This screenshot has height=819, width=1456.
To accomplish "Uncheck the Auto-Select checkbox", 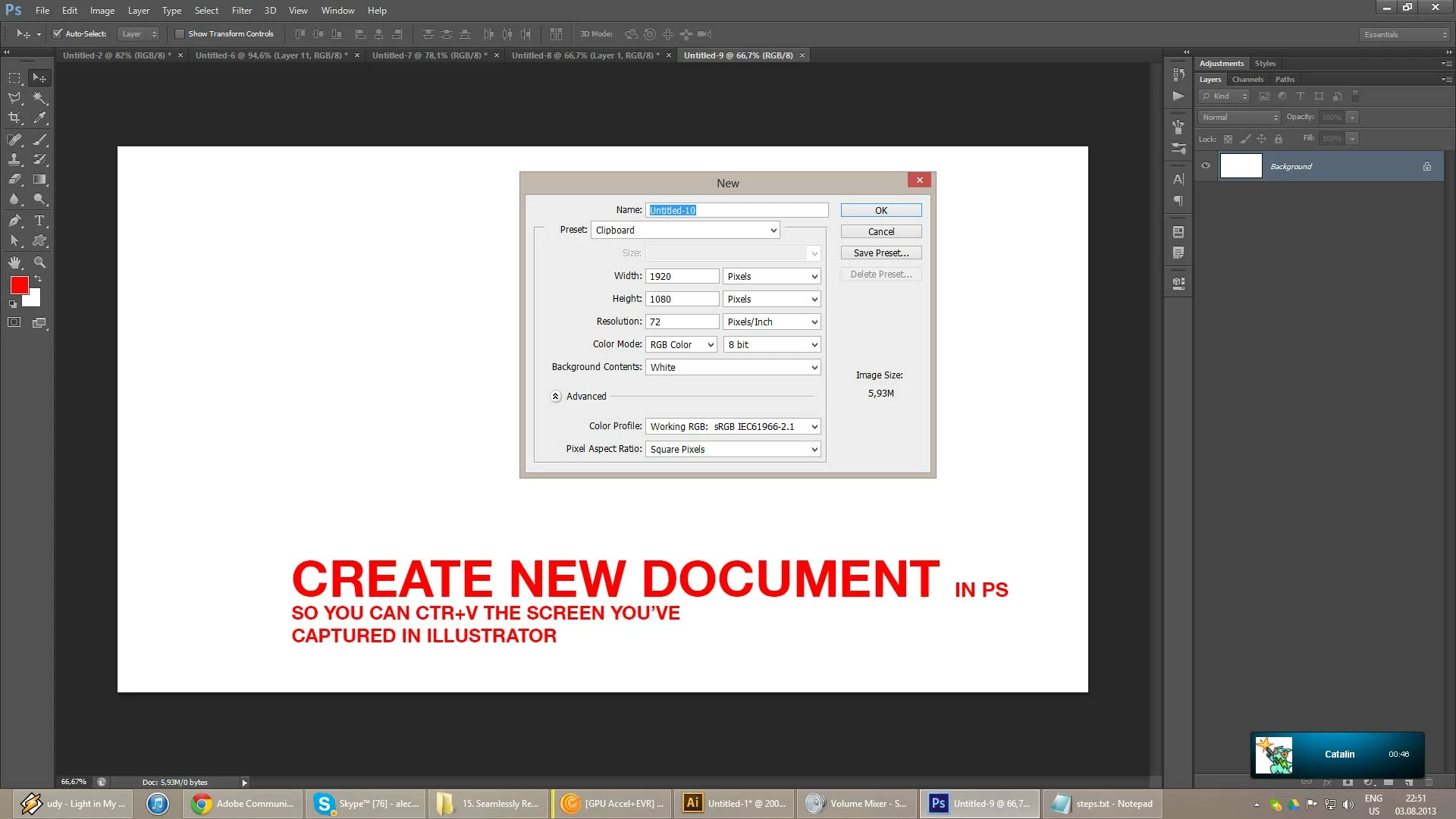I will pyautogui.click(x=58, y=34).
